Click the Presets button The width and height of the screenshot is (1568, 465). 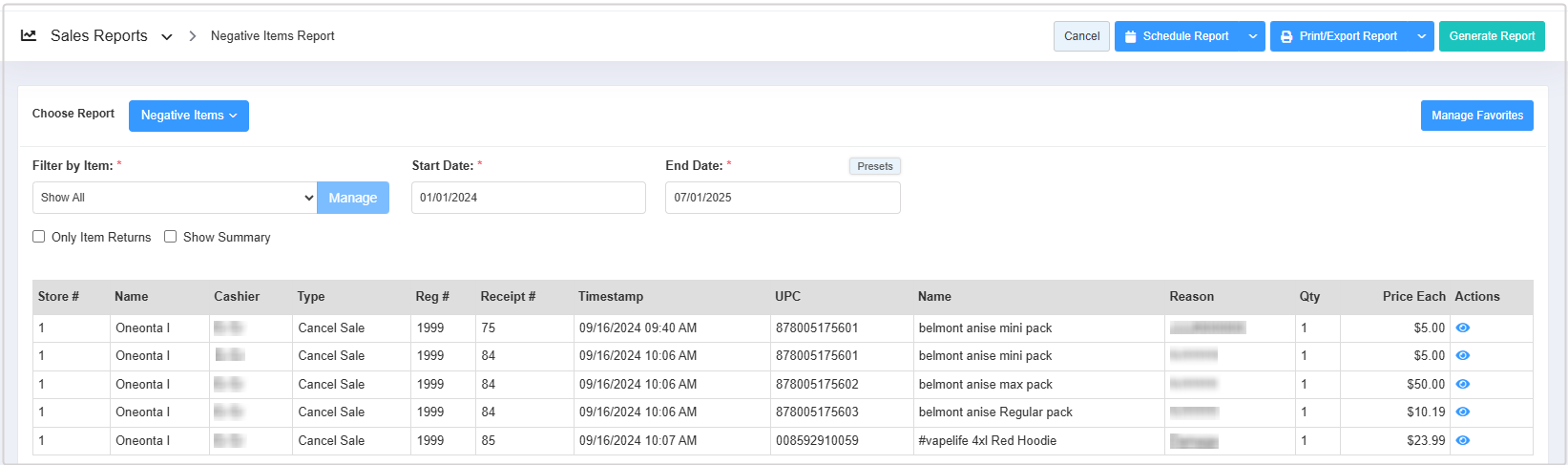point(874,166)
